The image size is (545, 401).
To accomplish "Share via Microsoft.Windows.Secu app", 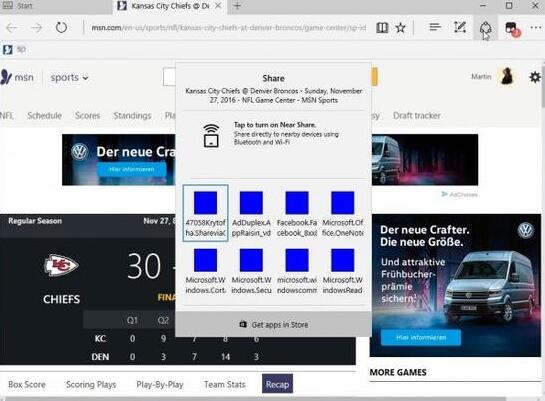I will pos(251,271).
